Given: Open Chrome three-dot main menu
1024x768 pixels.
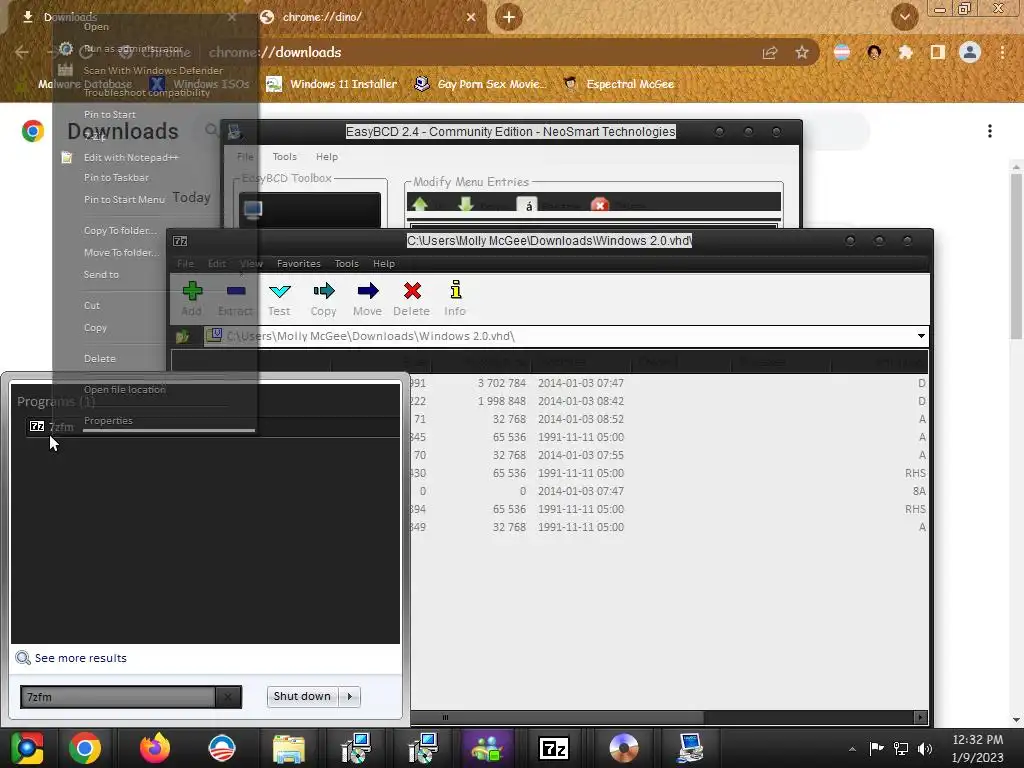Looking at the screenshot, I should pyautogui.click(x=1002, y=52).
